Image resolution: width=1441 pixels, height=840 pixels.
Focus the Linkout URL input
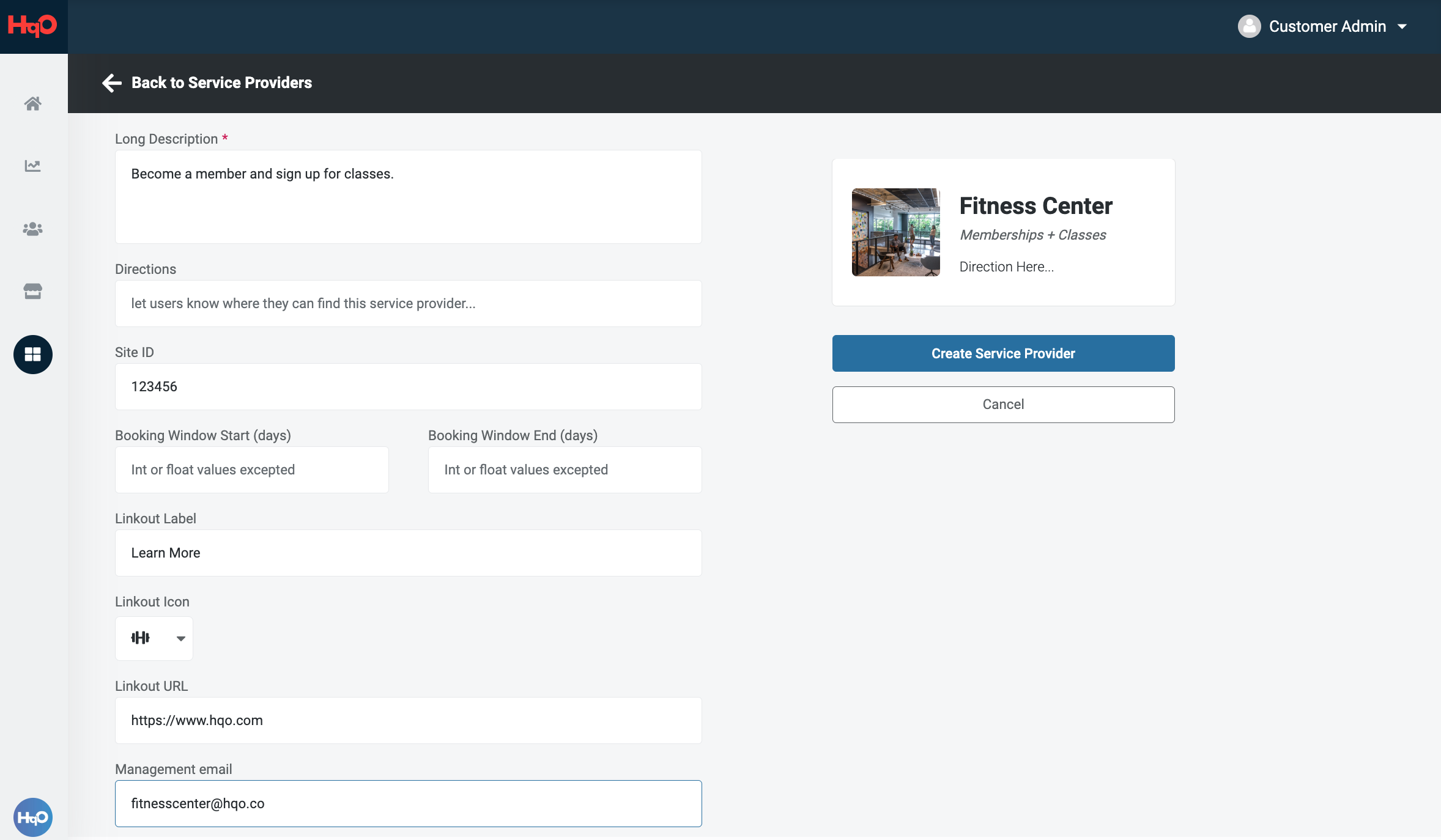pyautogui.click(x=408, y=720)
